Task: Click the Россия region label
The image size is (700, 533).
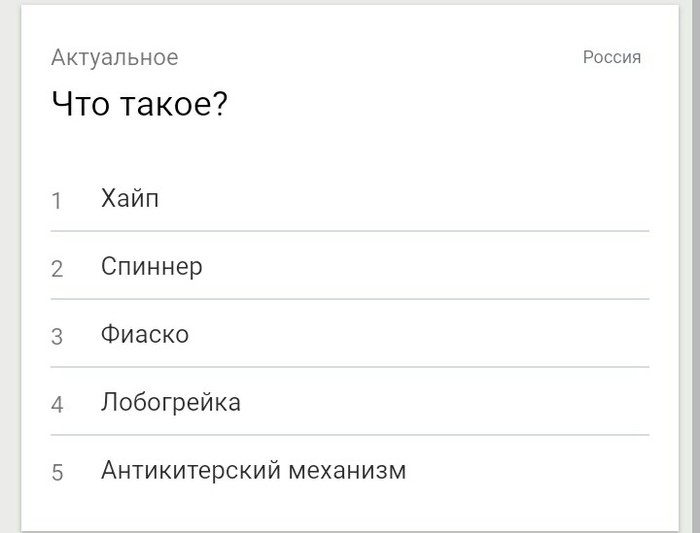Action: click(611, 57)
